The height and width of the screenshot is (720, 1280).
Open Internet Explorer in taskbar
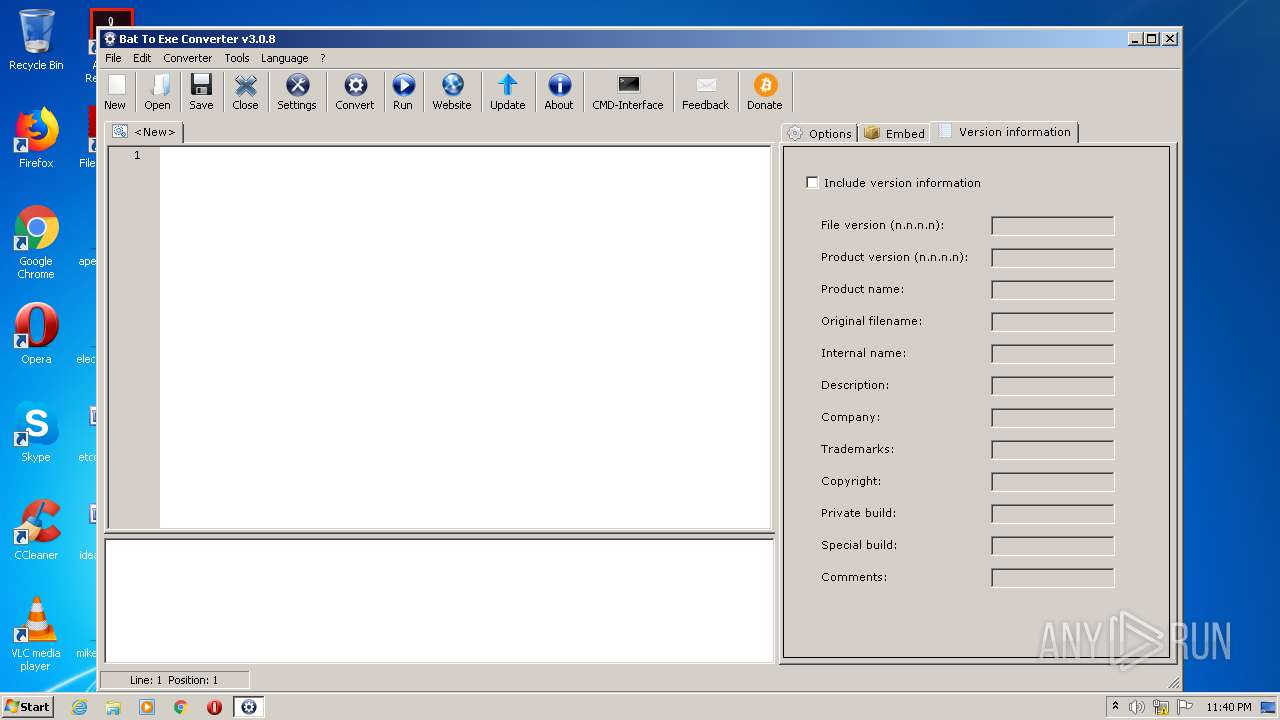(79, 707)
